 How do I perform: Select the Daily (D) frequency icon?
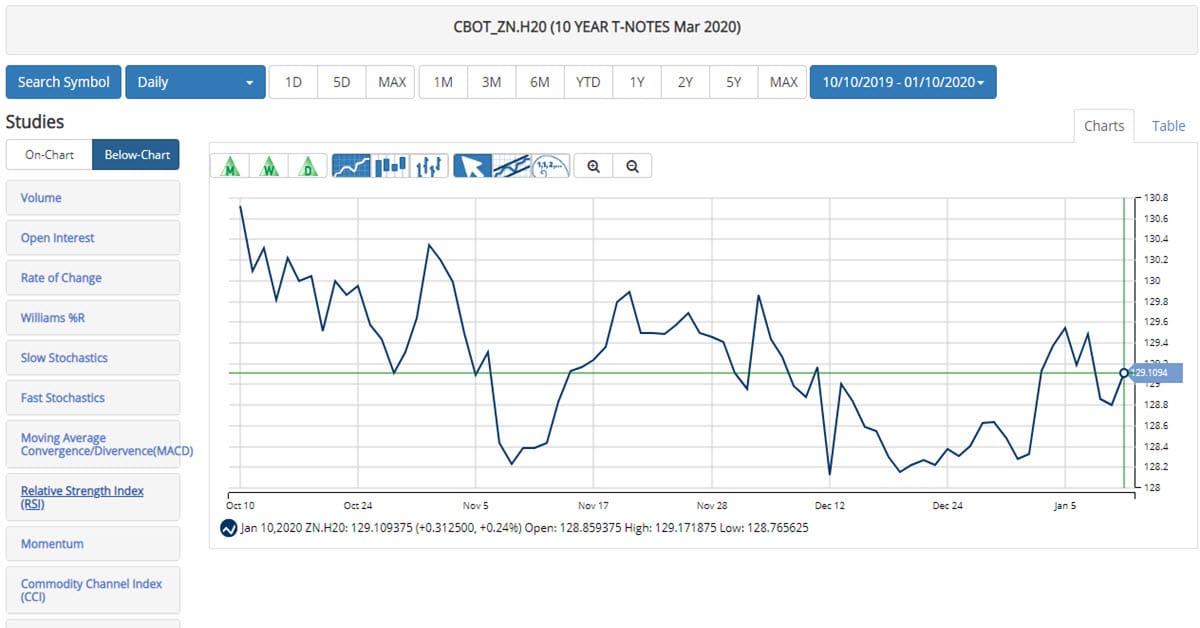point(307,165)
